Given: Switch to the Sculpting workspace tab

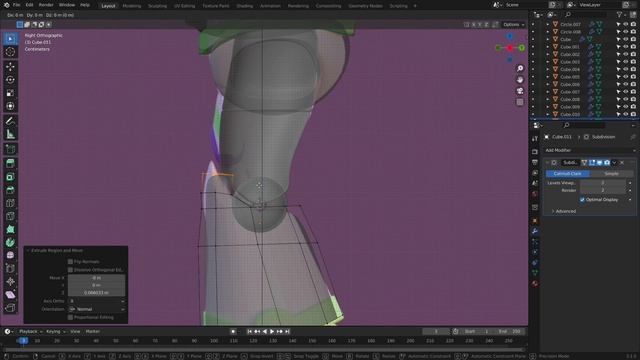Looking at the screenshot, I should tap(157, 6).
